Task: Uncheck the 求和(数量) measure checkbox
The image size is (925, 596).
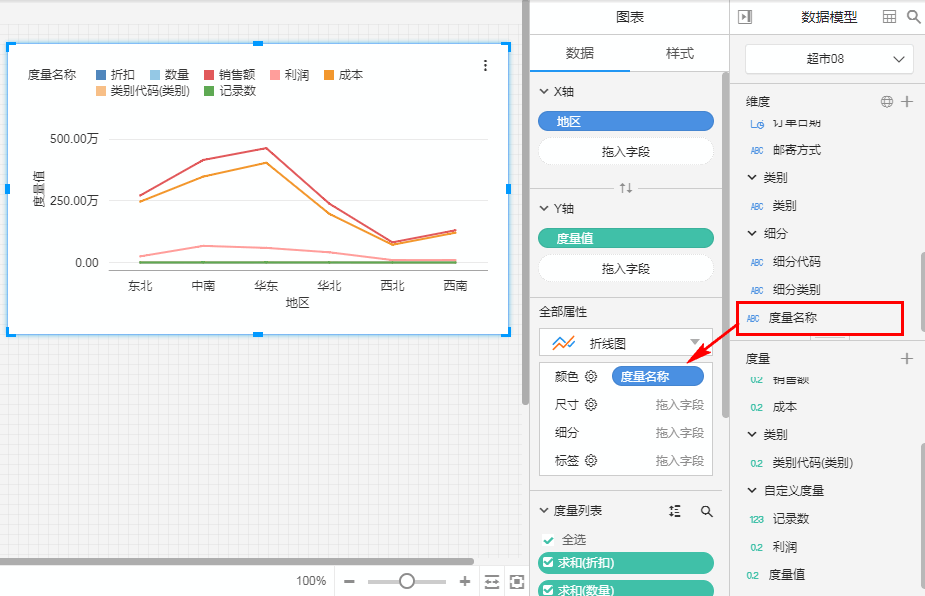Action: point(548,589)
